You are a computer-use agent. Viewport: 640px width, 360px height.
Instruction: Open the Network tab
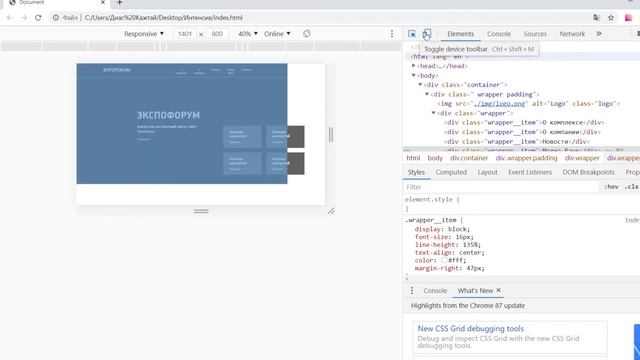pyautogui.click(x=572, y=34)
